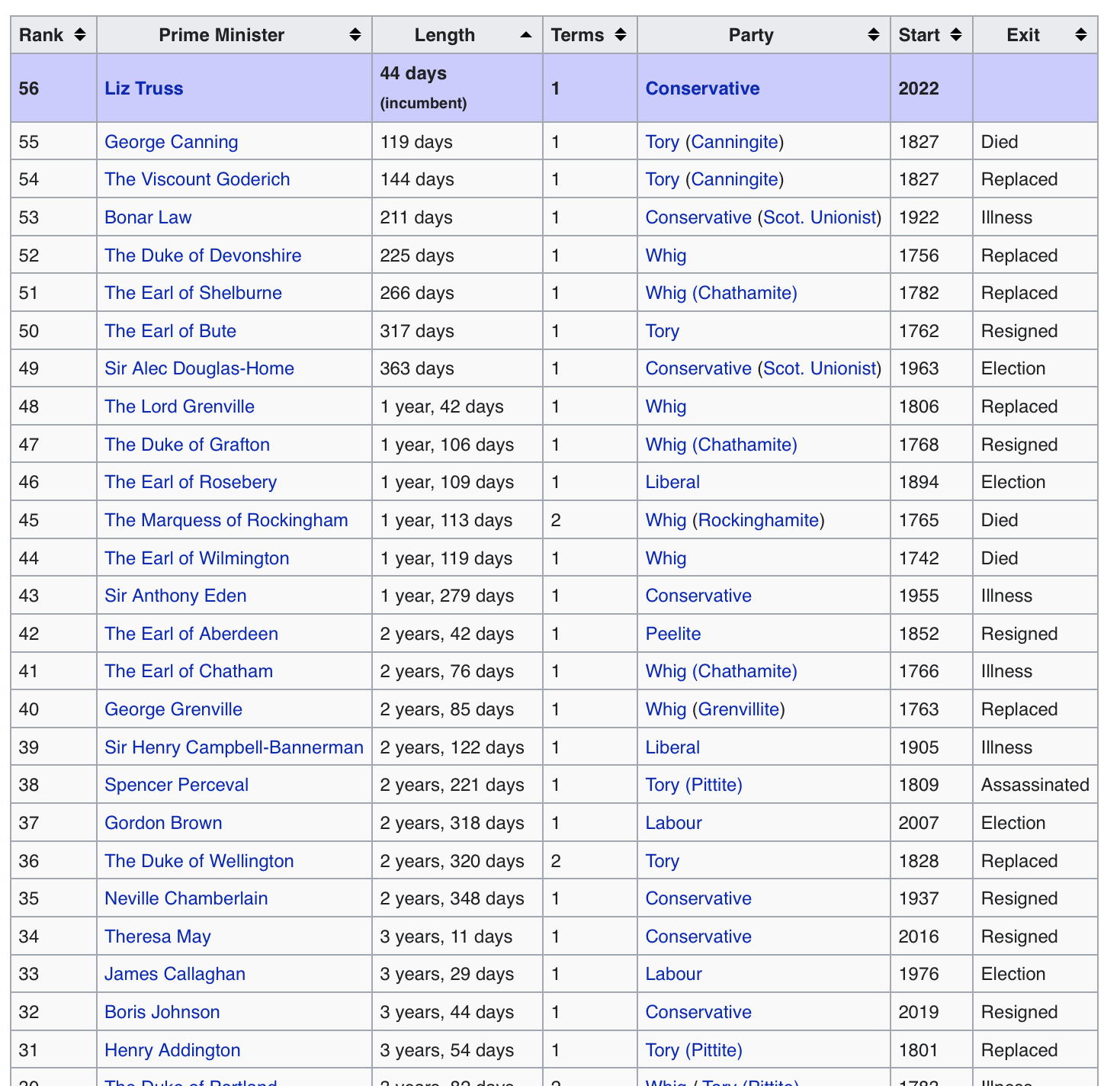Click Conservative link in Alec Douglas-Home row
Screen dimensions: 1120x1086
[x=699, y=368]
